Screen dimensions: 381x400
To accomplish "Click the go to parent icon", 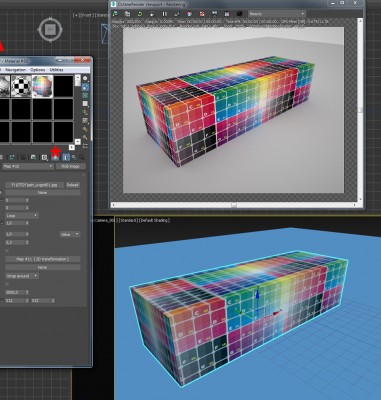I will [74, 157].
